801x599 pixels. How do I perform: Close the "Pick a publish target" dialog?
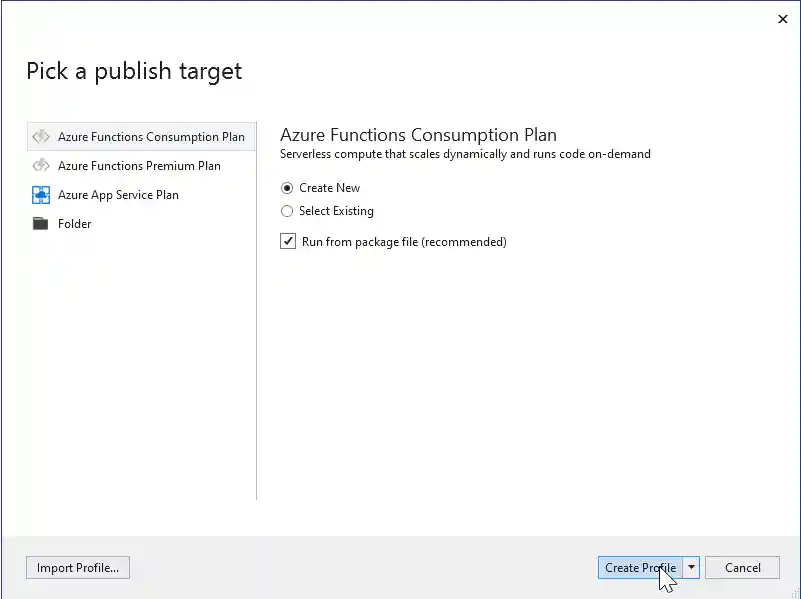tap(783, 18)
